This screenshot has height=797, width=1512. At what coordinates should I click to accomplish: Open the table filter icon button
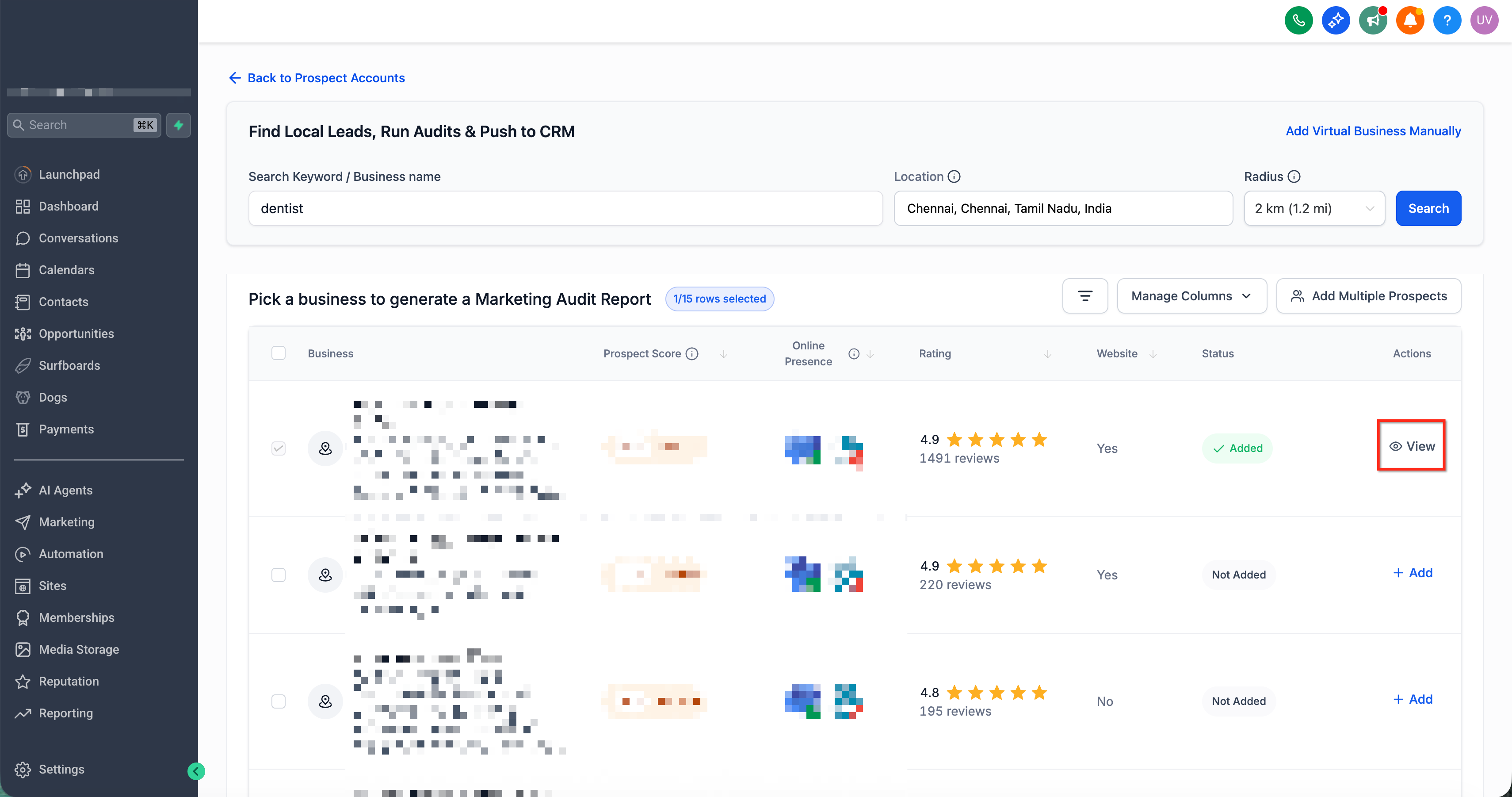[x=1084, y=296]
